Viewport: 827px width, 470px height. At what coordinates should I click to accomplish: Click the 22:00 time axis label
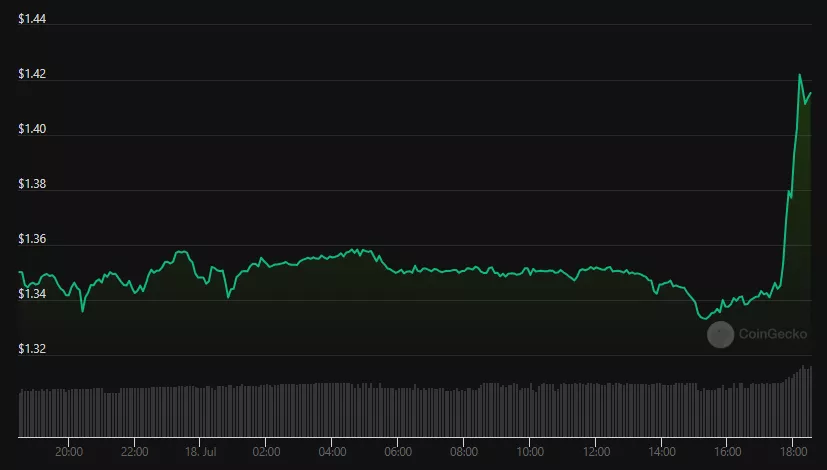(134, 452)
